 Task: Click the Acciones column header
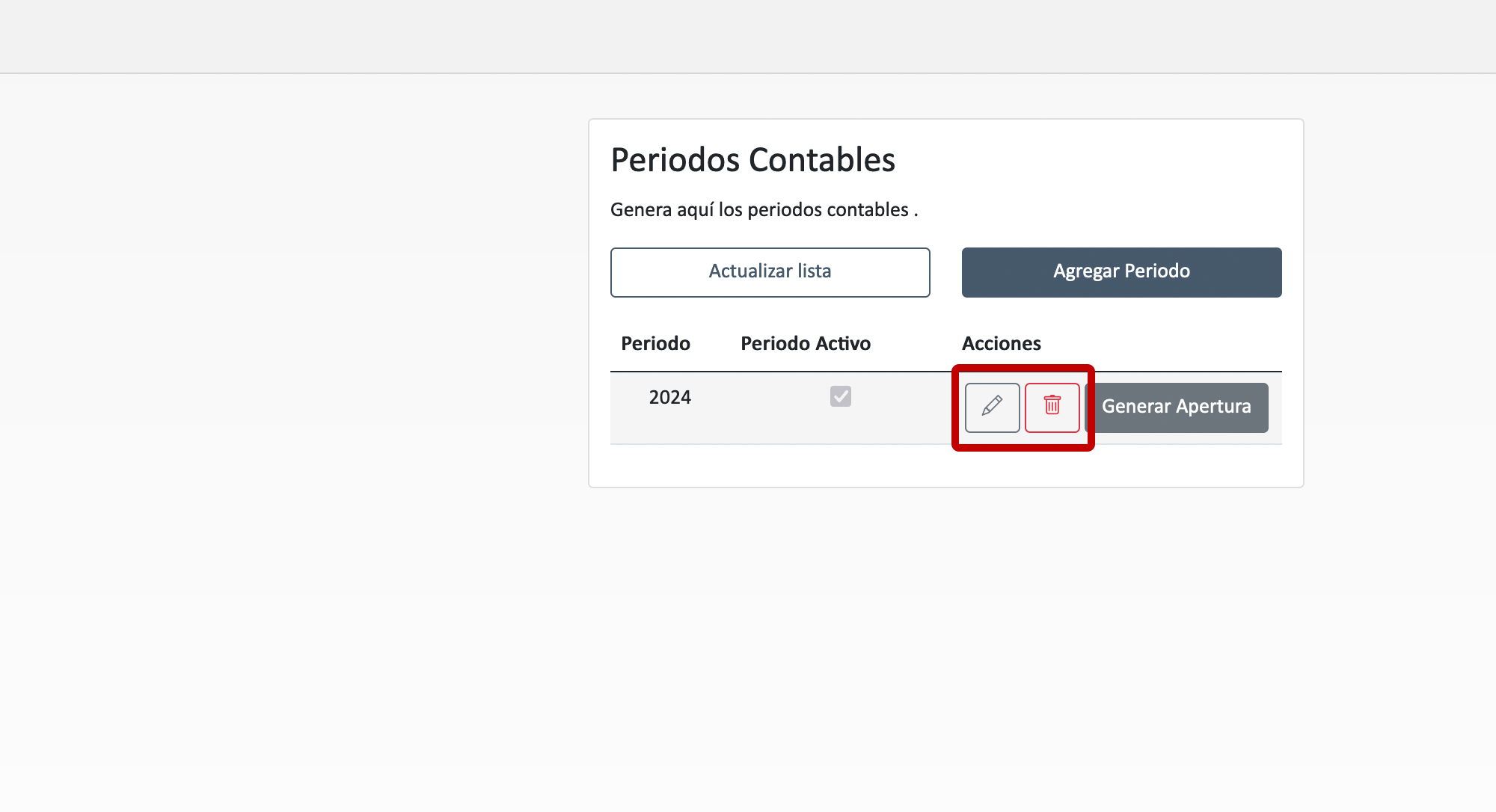click(1001, 343)
